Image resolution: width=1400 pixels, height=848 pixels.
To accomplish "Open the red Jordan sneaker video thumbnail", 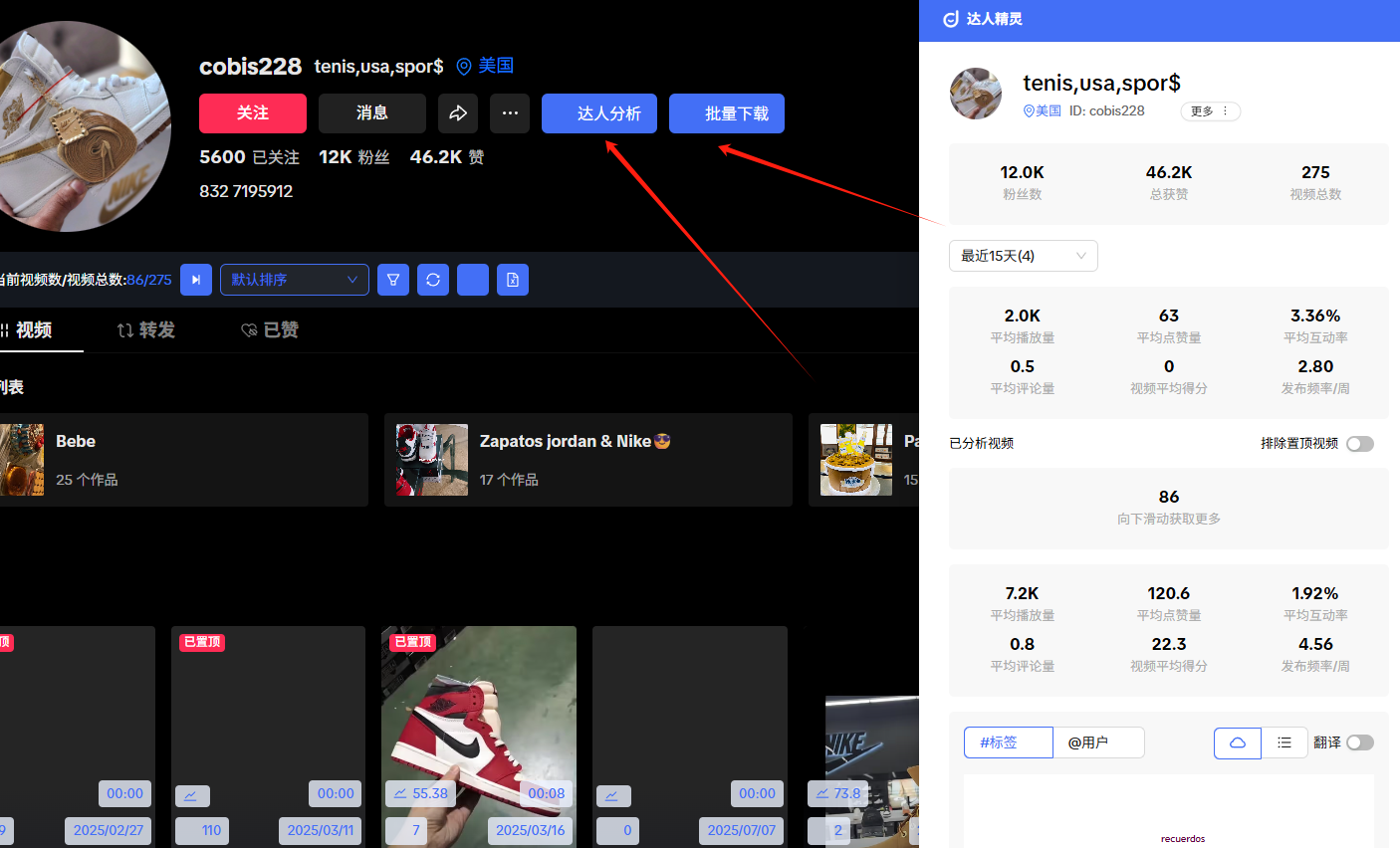I will (x=479, y=737).
